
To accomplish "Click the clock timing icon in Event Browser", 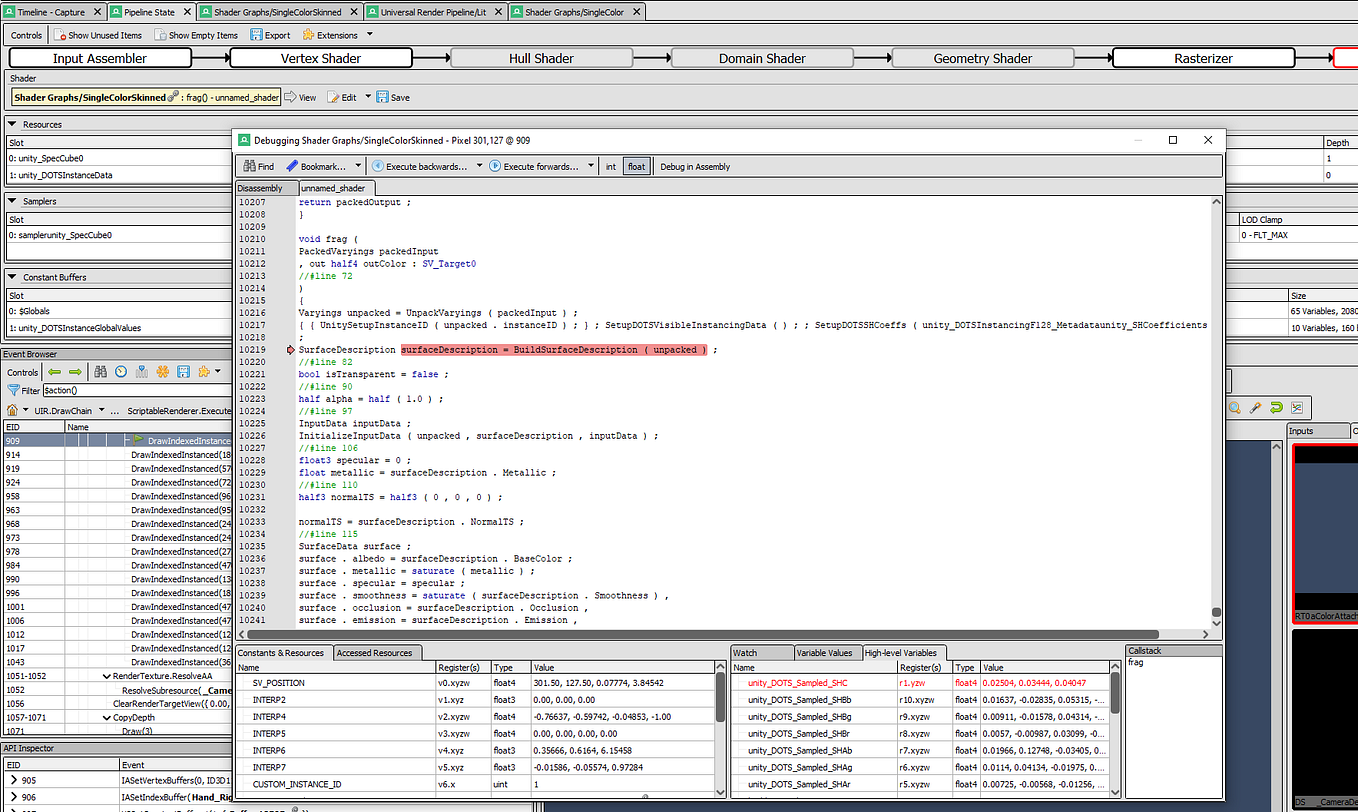I will point(120,371).
